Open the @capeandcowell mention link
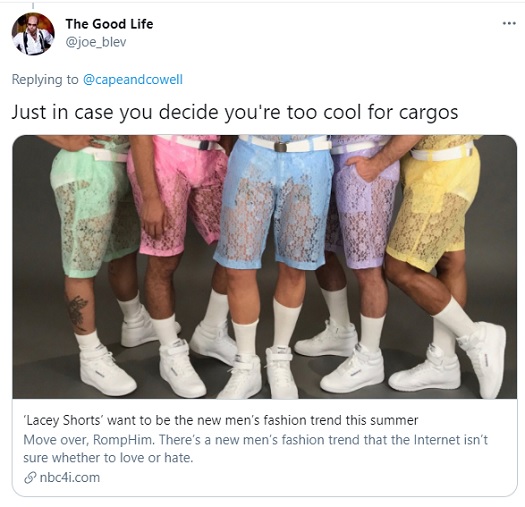Viewport: 525px width, 507px height. [133, 80]
